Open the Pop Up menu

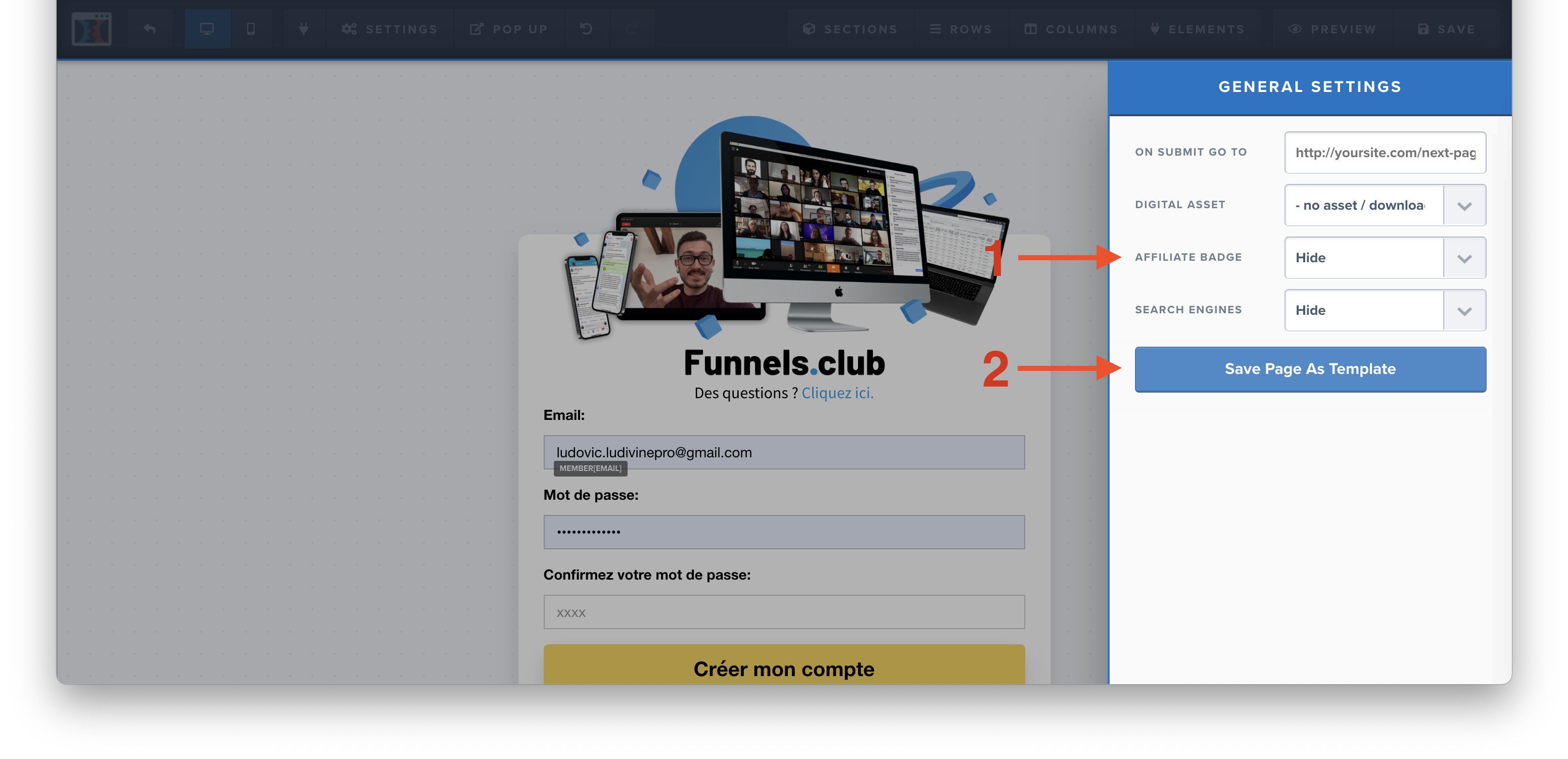(x=509, y=29)
